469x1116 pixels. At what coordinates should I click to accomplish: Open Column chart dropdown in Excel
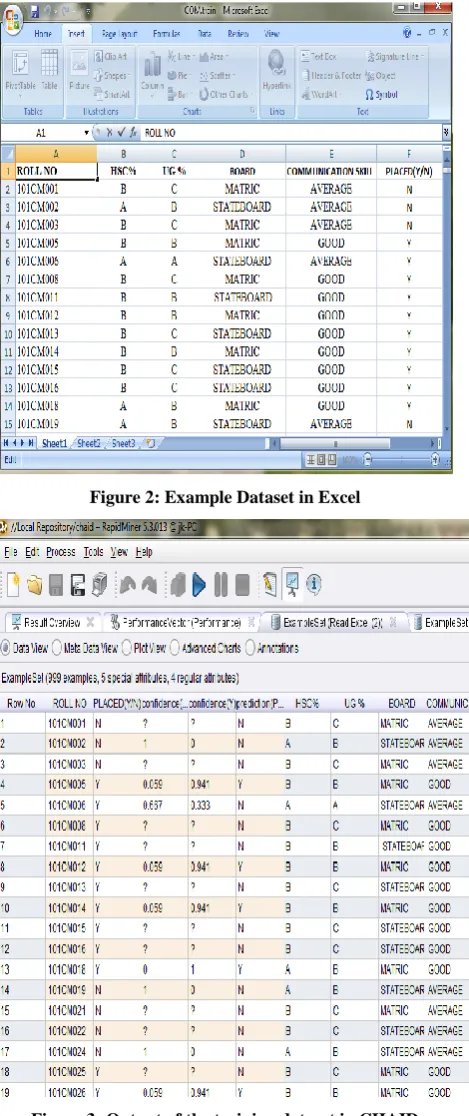click(152, 75)
